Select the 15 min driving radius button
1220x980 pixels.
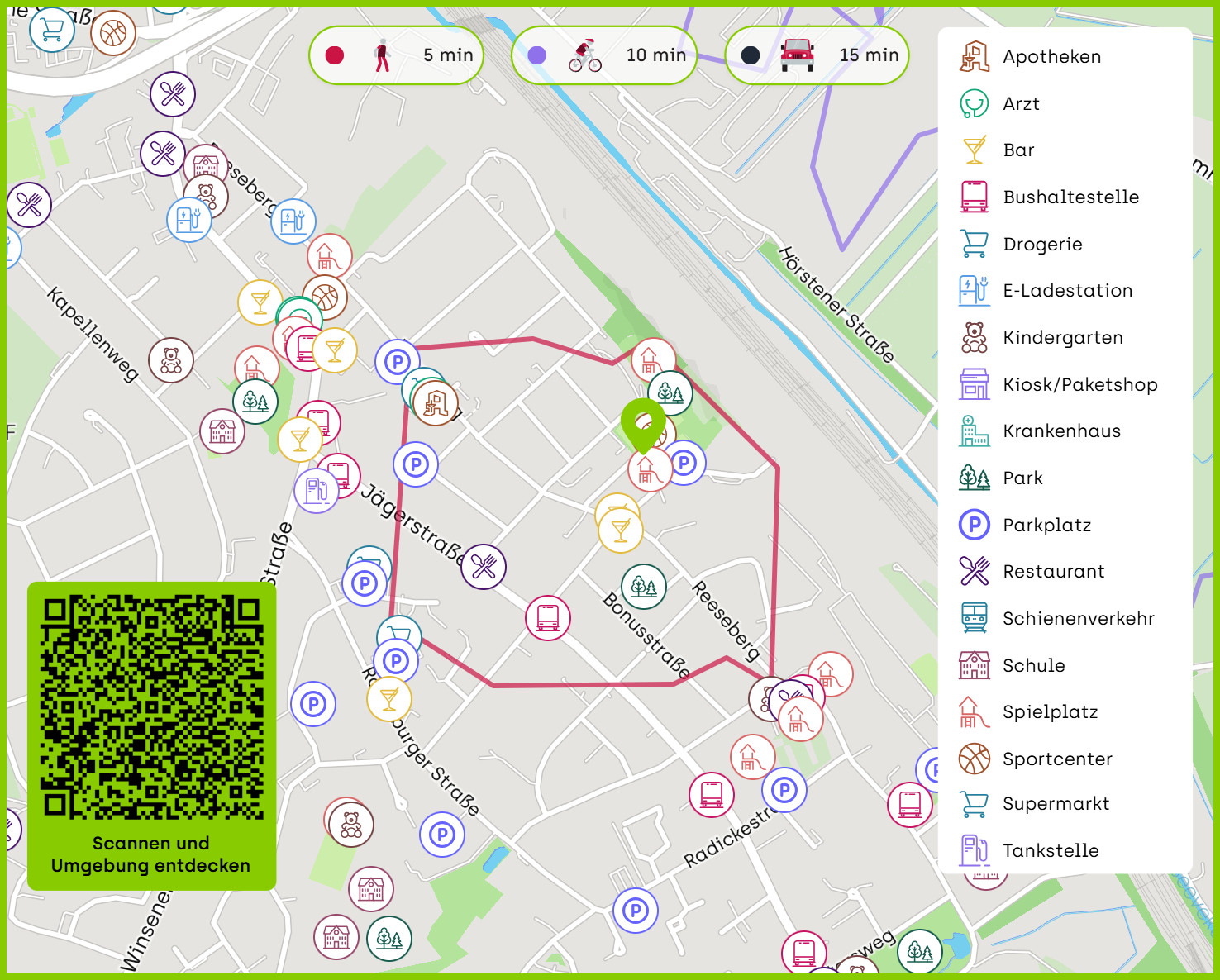(x=817, y=55)
